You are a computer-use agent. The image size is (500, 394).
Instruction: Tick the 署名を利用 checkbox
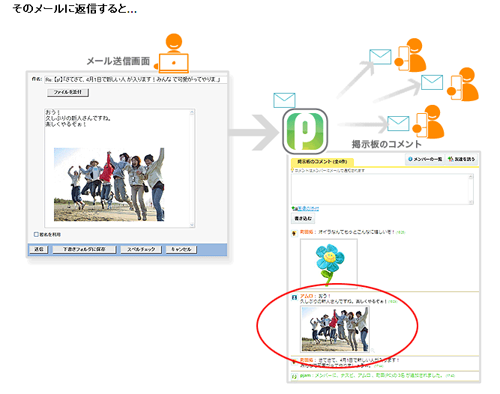click(x=36, y=234)
